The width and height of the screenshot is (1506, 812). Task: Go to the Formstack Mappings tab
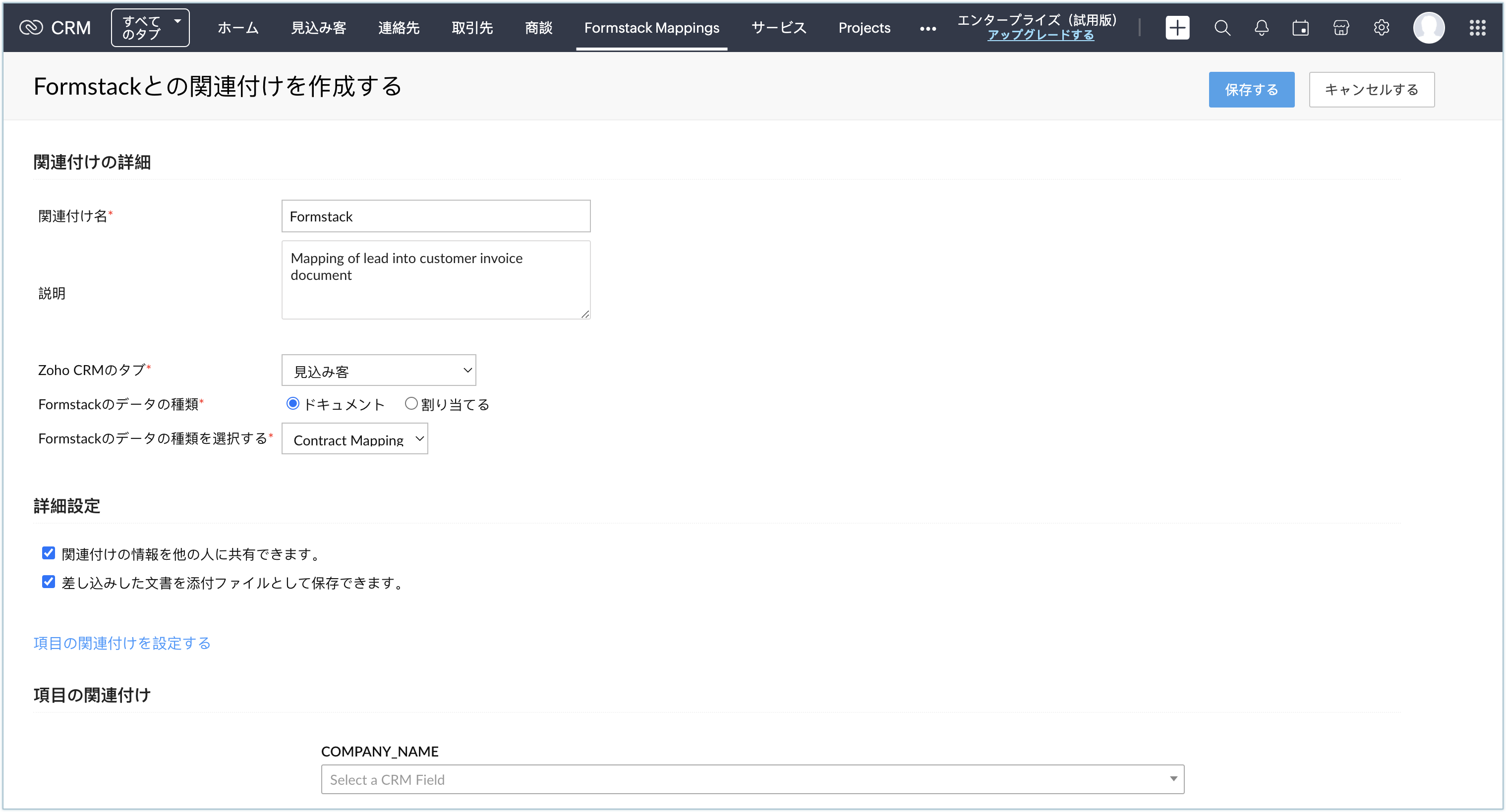(x=652, y=27)
